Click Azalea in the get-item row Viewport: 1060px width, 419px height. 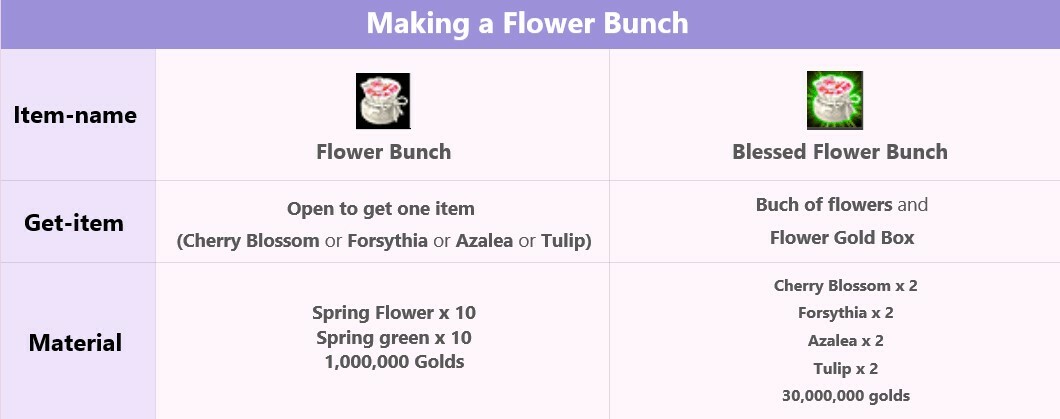tap(484, 241)
